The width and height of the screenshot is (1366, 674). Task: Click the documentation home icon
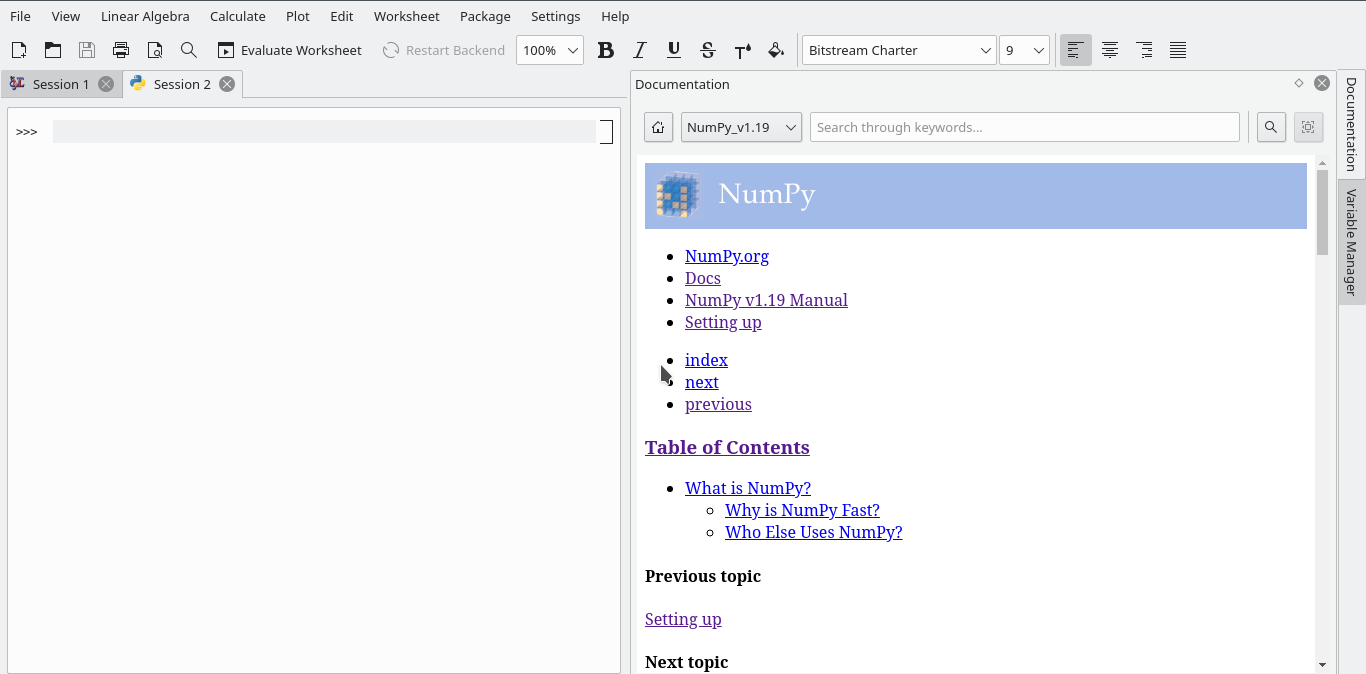tap(658, 127)
